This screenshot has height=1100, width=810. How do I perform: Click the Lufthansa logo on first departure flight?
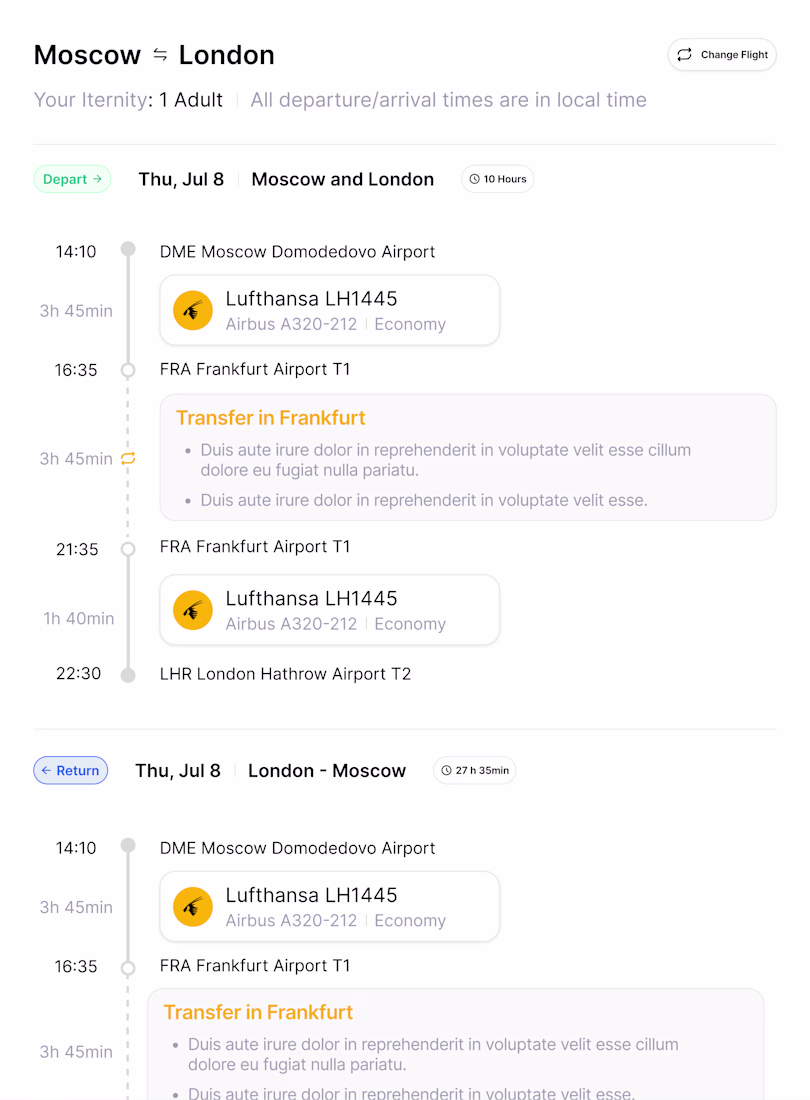(193, 310)
